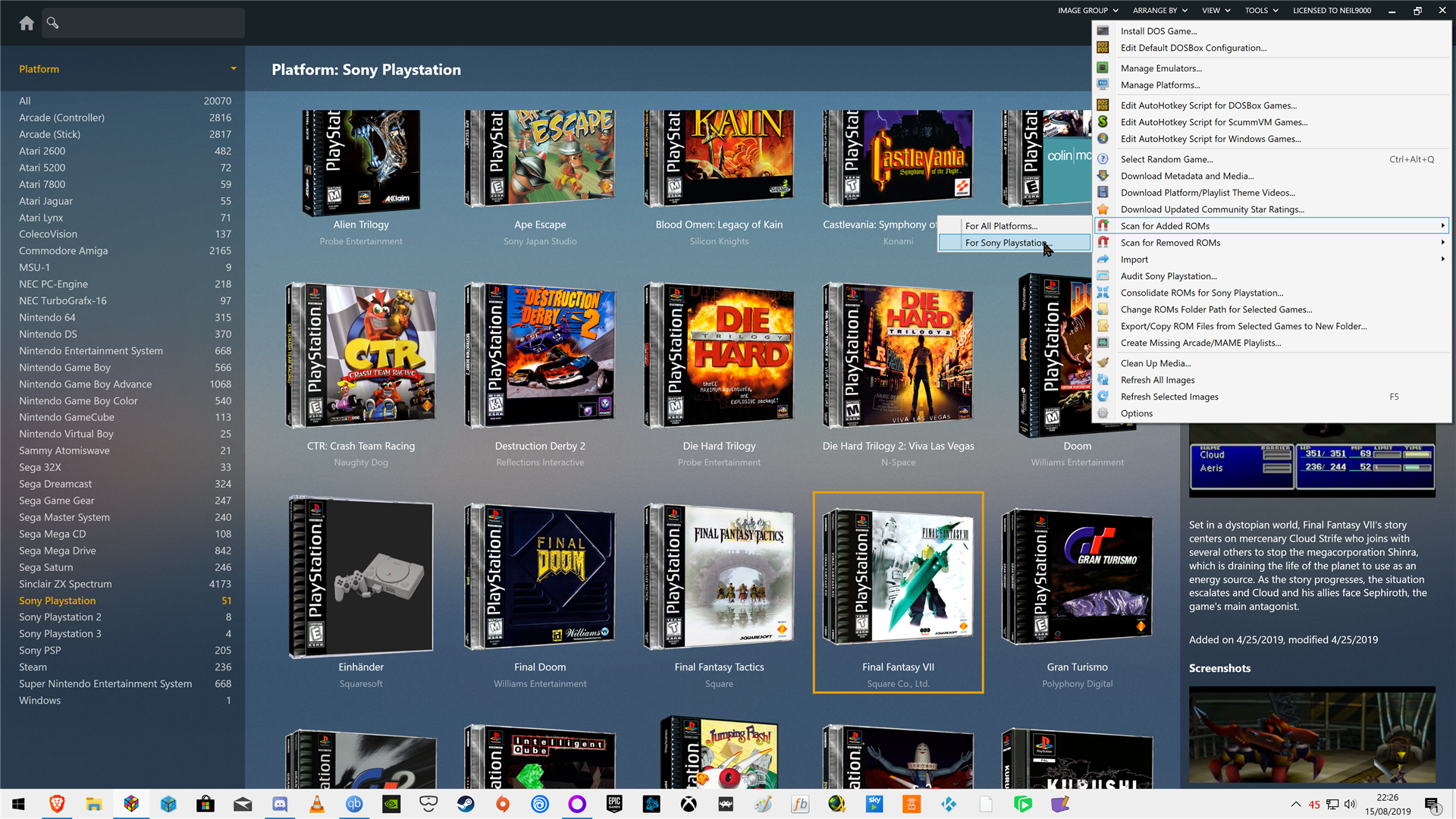Select Manage Platforms menu entry
1456x819 pixels.
click(x=1272, y=85)
